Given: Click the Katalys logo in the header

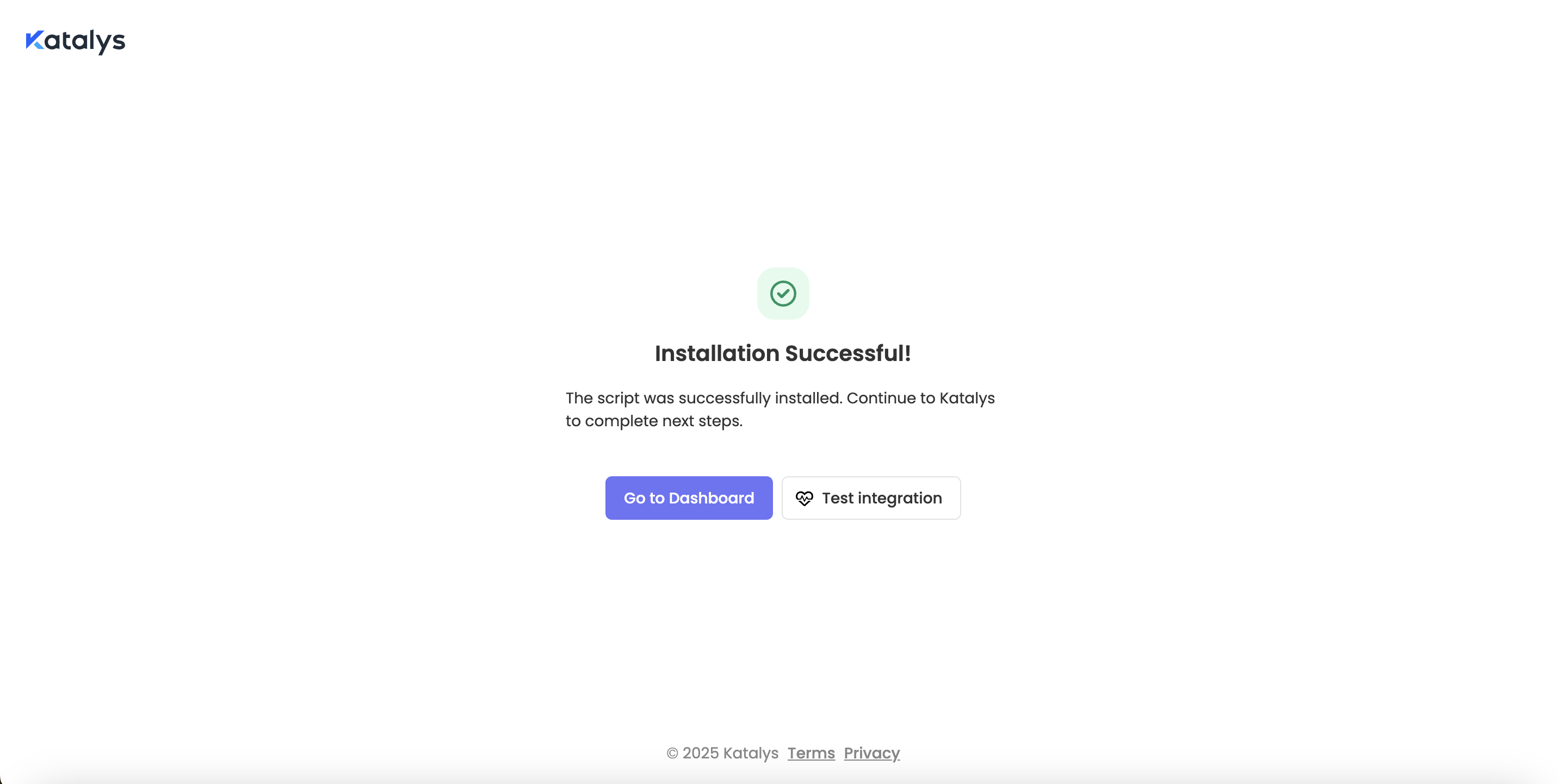Looking at the screenshot, I should (x=75, y=41).
